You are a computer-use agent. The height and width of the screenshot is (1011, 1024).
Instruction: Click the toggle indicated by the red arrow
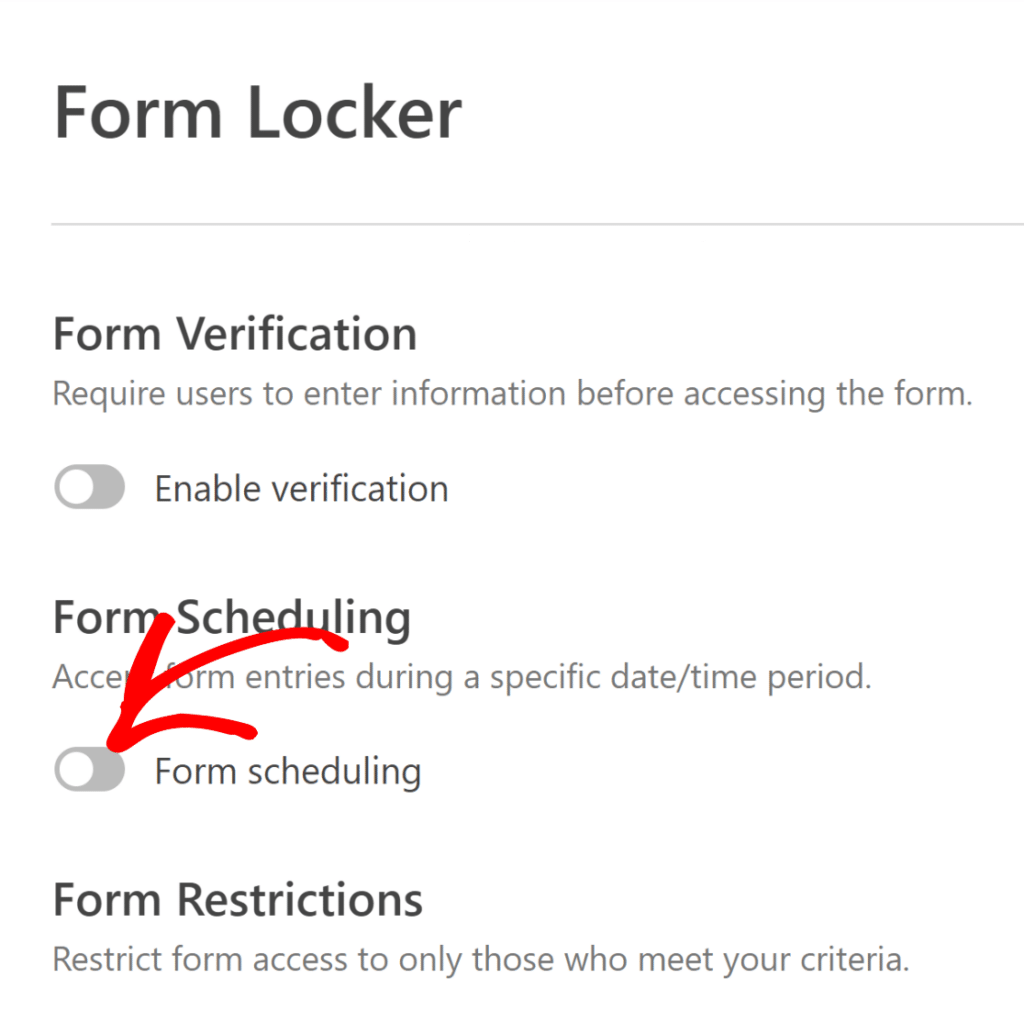click(x=89, y=769)
